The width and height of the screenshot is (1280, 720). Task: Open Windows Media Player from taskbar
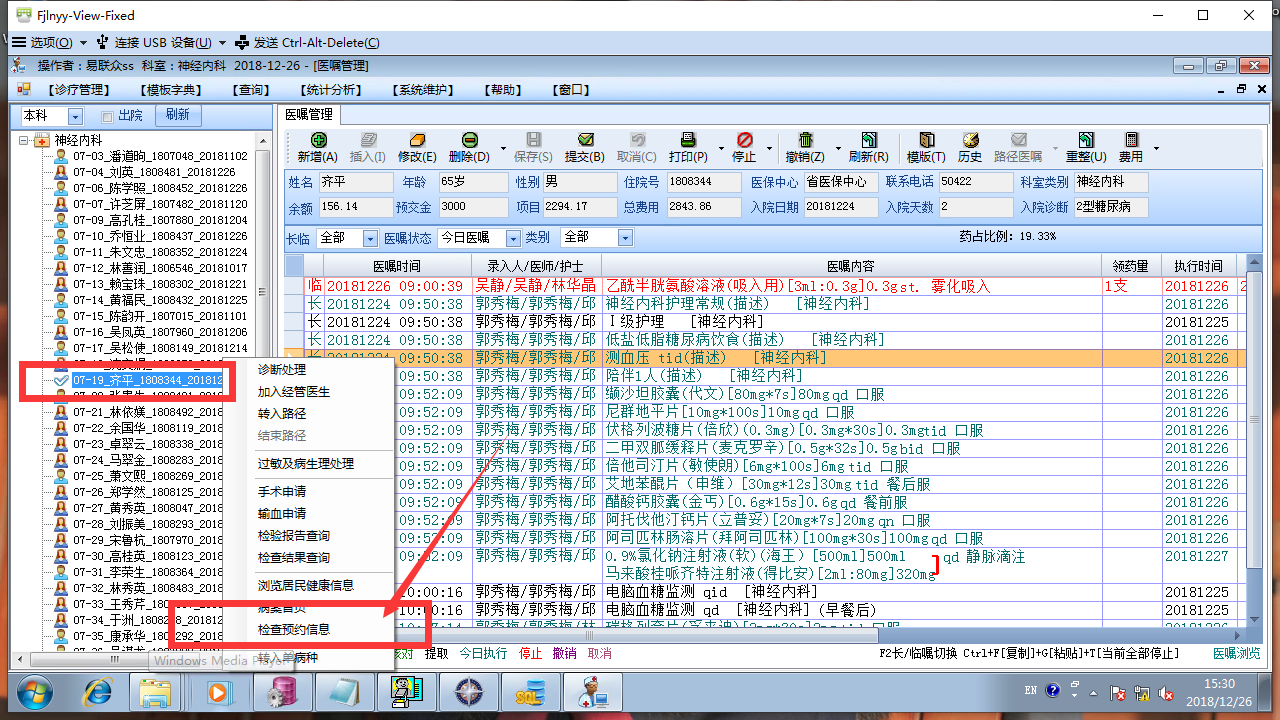217,693
